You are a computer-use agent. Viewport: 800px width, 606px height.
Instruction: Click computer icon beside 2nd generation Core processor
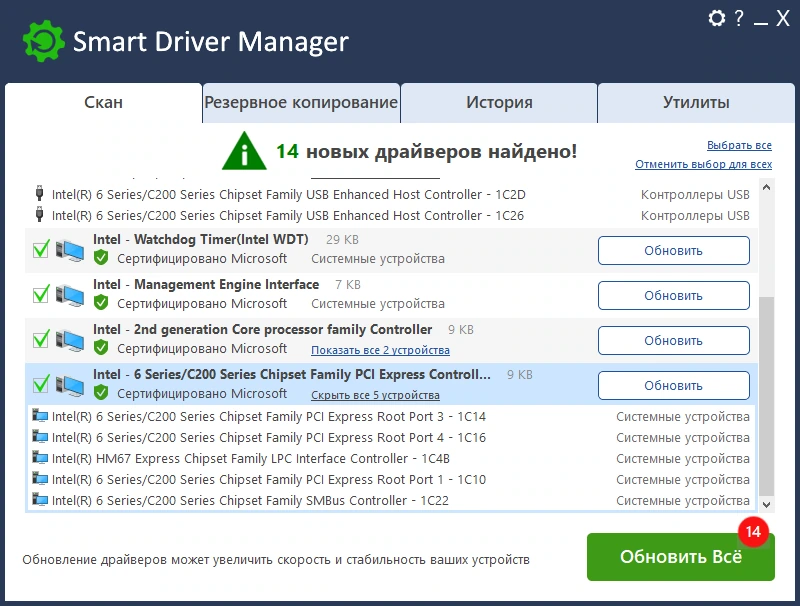tap(70, 340)
